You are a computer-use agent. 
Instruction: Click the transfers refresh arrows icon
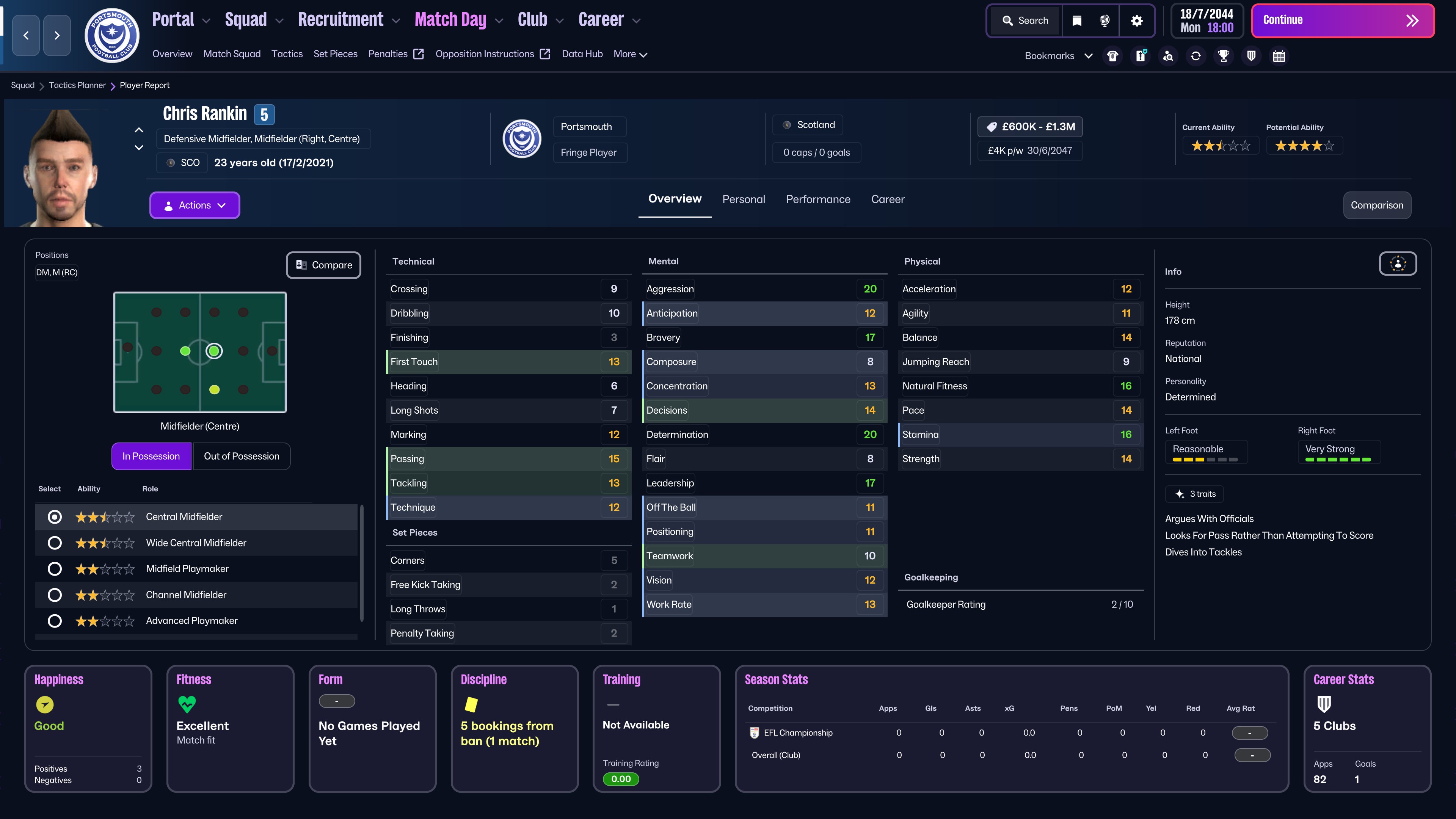tap(1196, 56)
